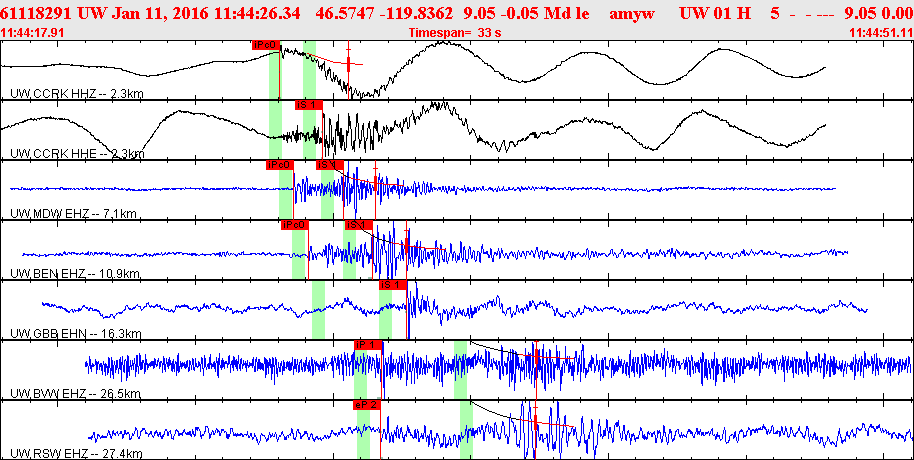Click the red coda marker on MDW trace

(x=375, y=182)
